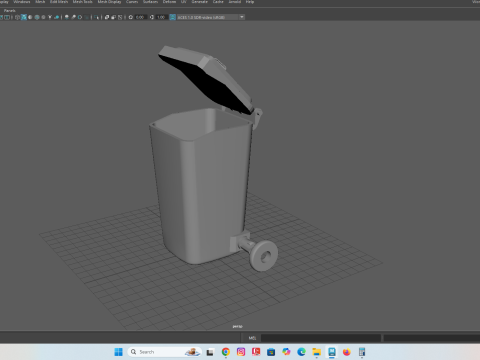Viewport: 480px width, 360px height.
Task: Click the Maya icon in taskbar
Action: pyautogui.click(x=332, y=352)
